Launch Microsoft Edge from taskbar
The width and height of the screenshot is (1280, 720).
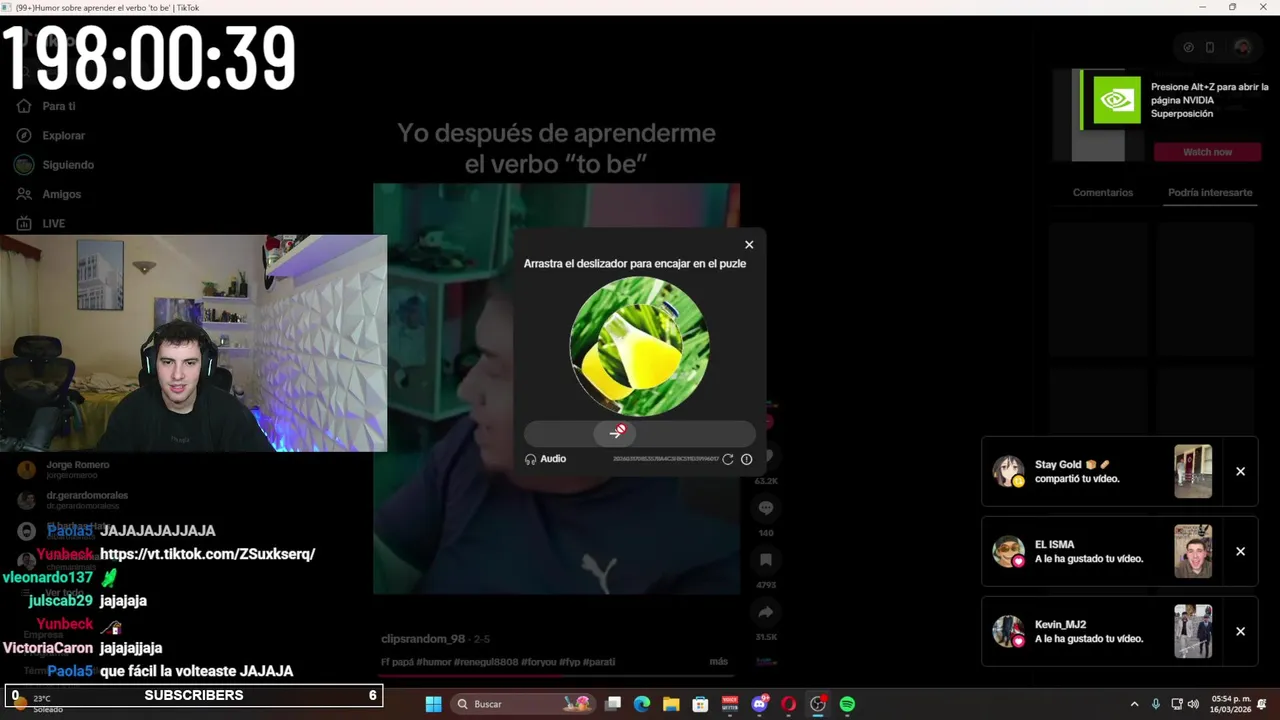point(642,704)
